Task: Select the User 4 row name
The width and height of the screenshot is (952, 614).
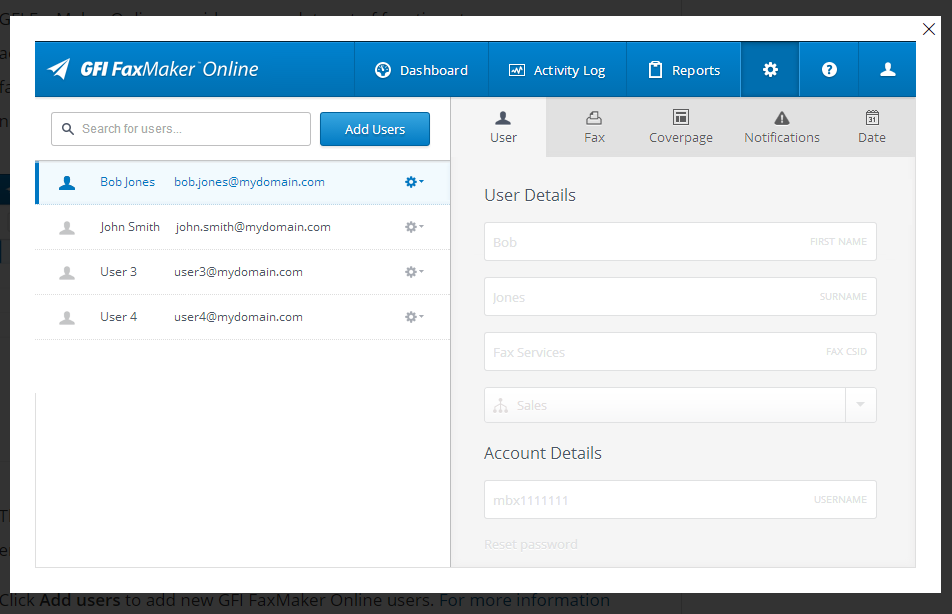Action: 118,316
